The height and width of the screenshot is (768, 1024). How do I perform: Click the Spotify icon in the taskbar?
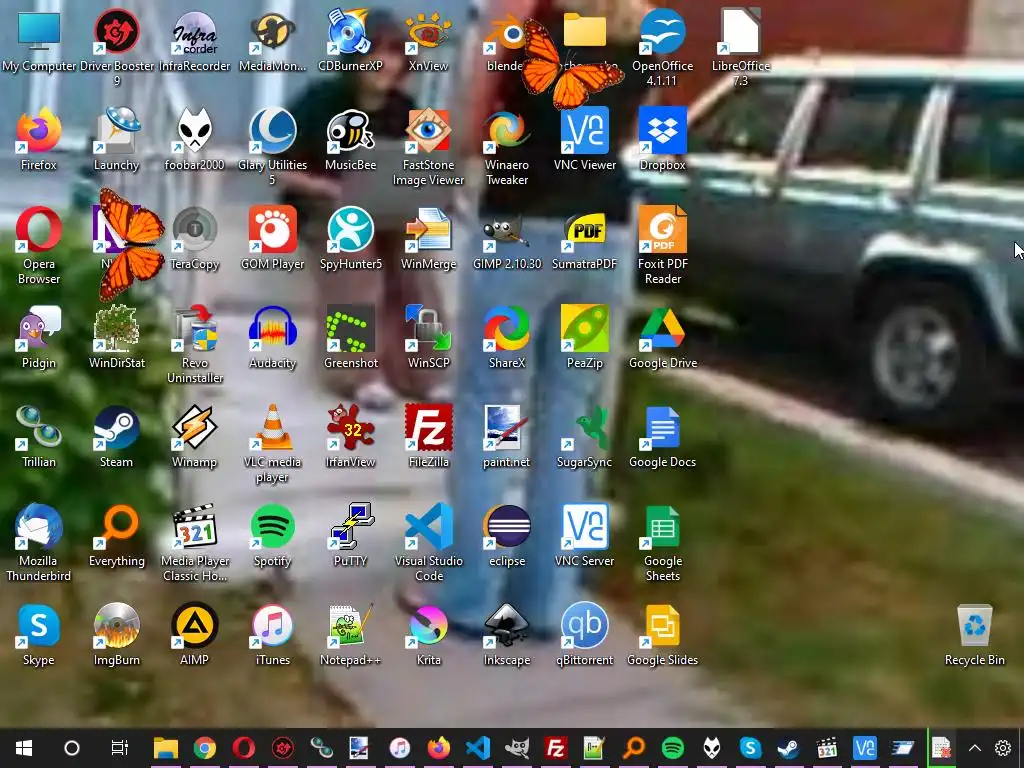pyautogui.click(x=672, y=748)
